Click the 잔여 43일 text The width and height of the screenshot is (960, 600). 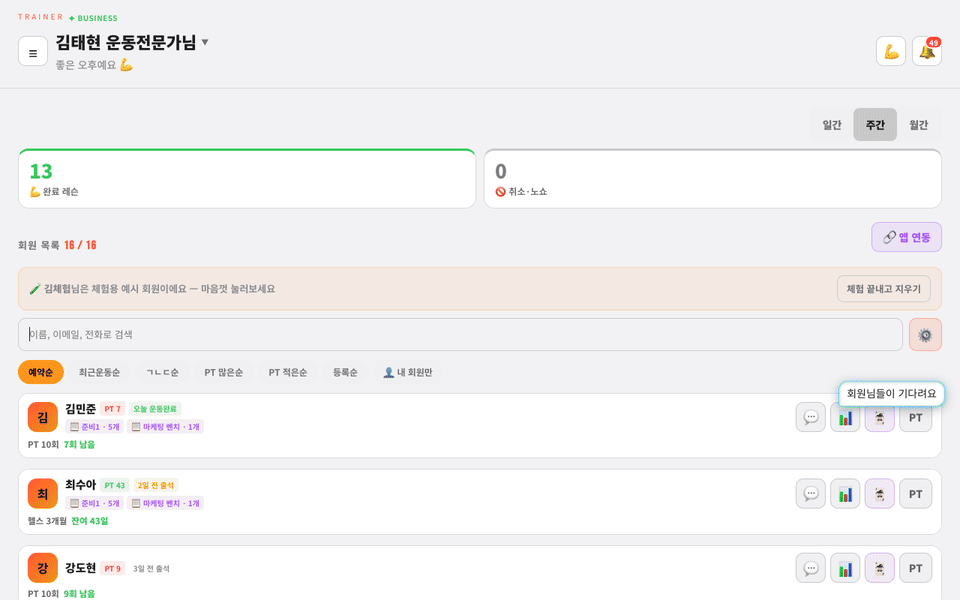click(89, 521)
